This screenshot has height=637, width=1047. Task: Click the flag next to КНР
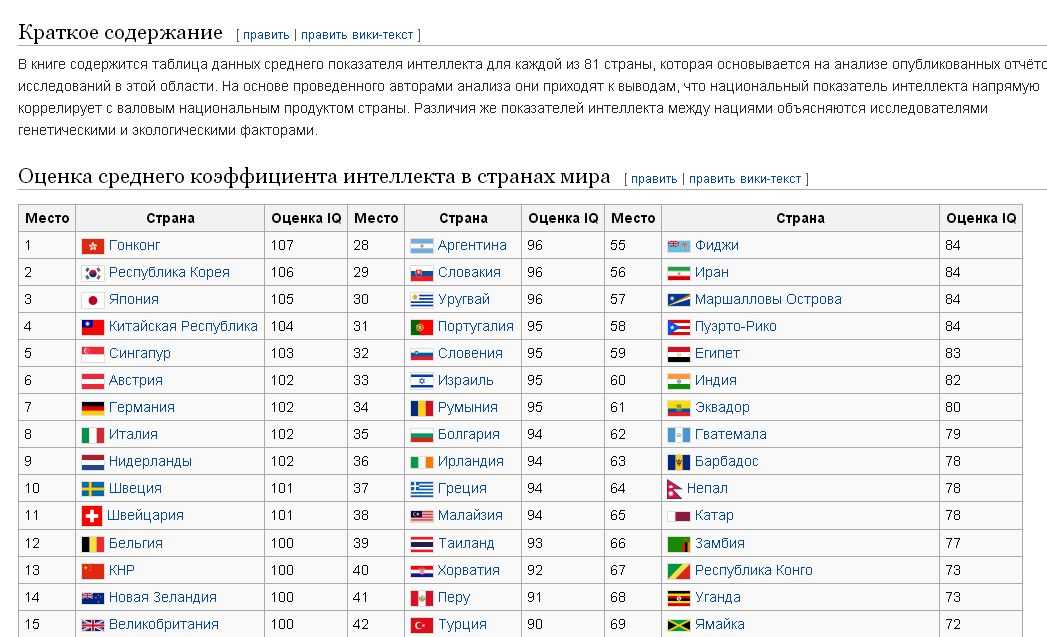[x=93, y=571]
